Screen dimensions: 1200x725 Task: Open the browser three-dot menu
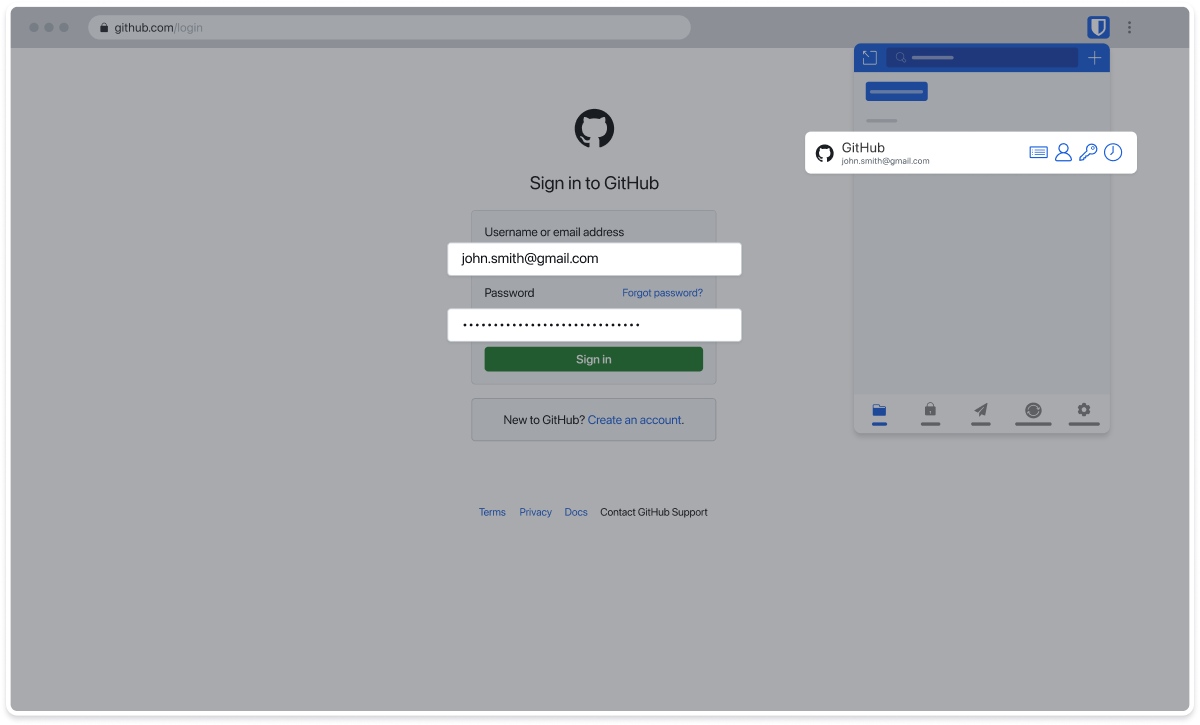[1130, 28]
